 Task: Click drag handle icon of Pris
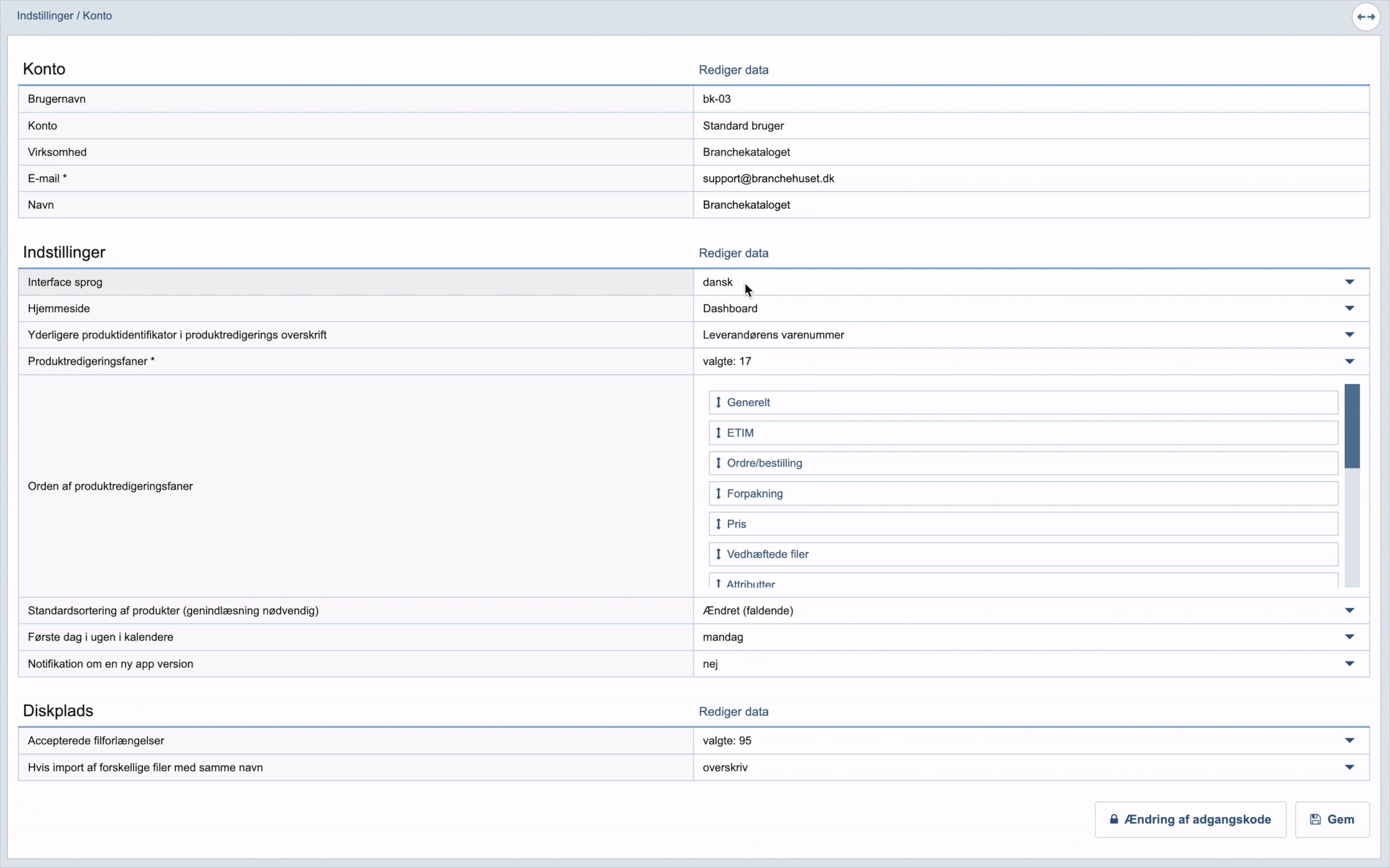click(718, 524)
